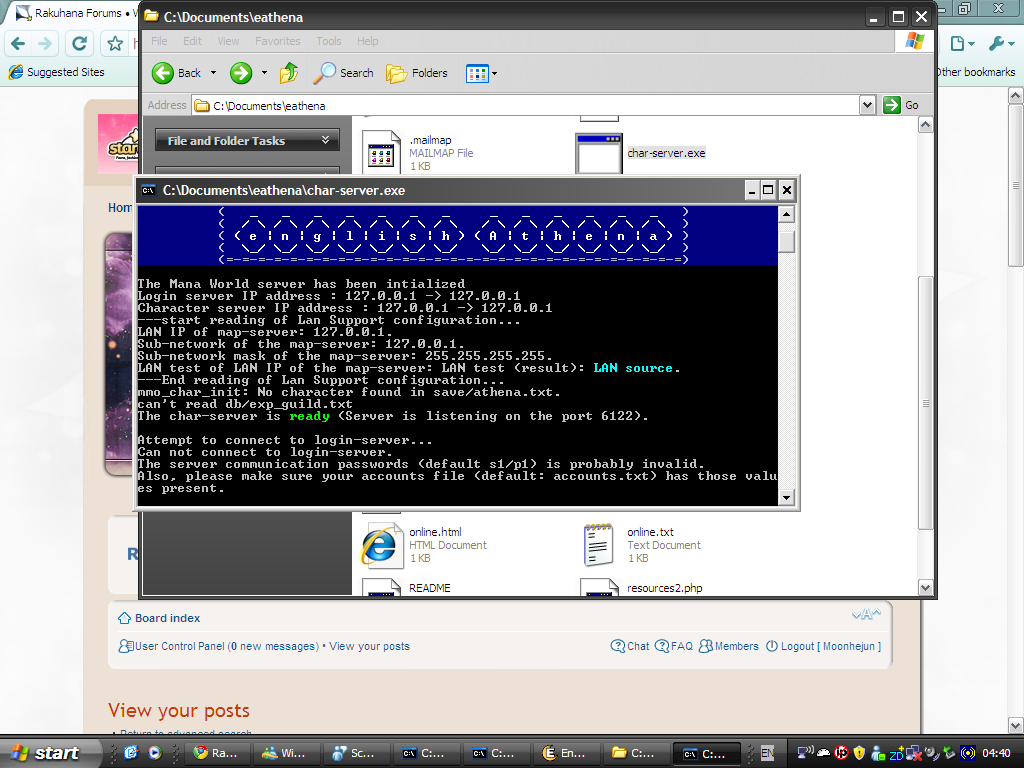Screen dimensions: 1024x768
Task: Open the Views dropdown in Explorer toolbar
Action: click(481, 73)
